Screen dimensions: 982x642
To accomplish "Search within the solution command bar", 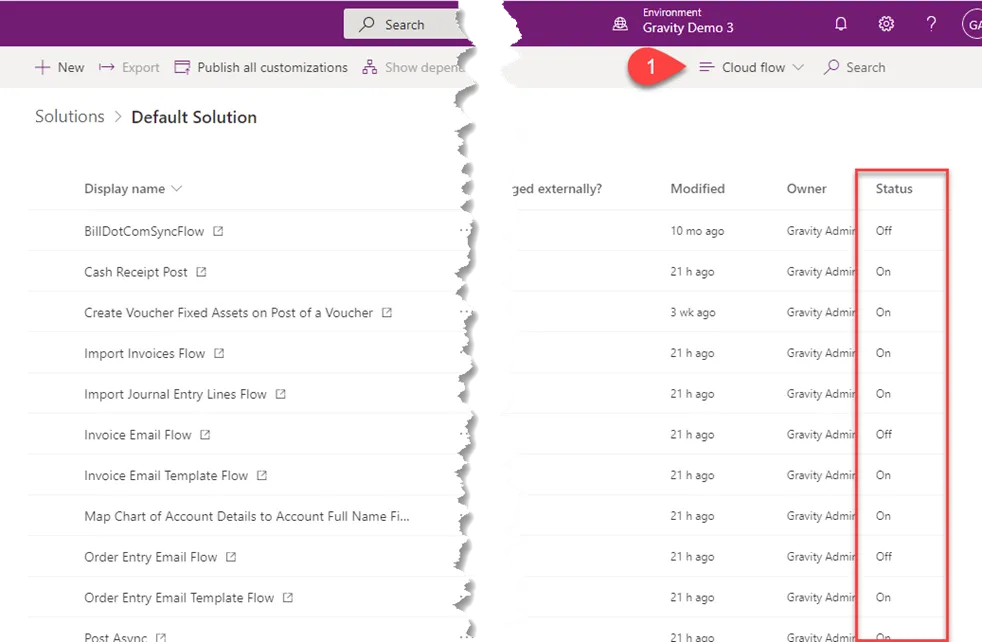I will point(855,67).
